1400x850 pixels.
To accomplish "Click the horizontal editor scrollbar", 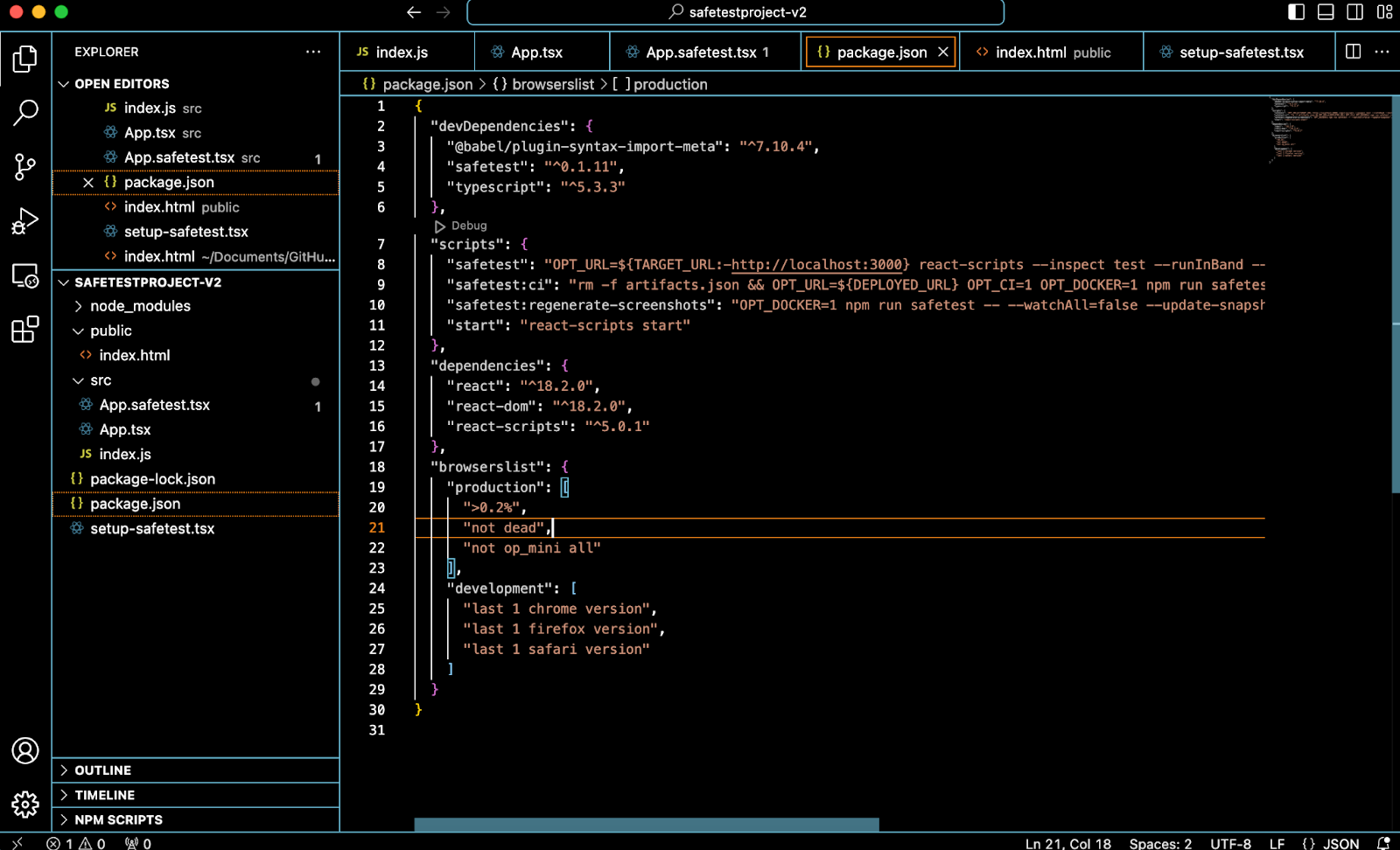I will pyautogui.click(x=647, y=825).
